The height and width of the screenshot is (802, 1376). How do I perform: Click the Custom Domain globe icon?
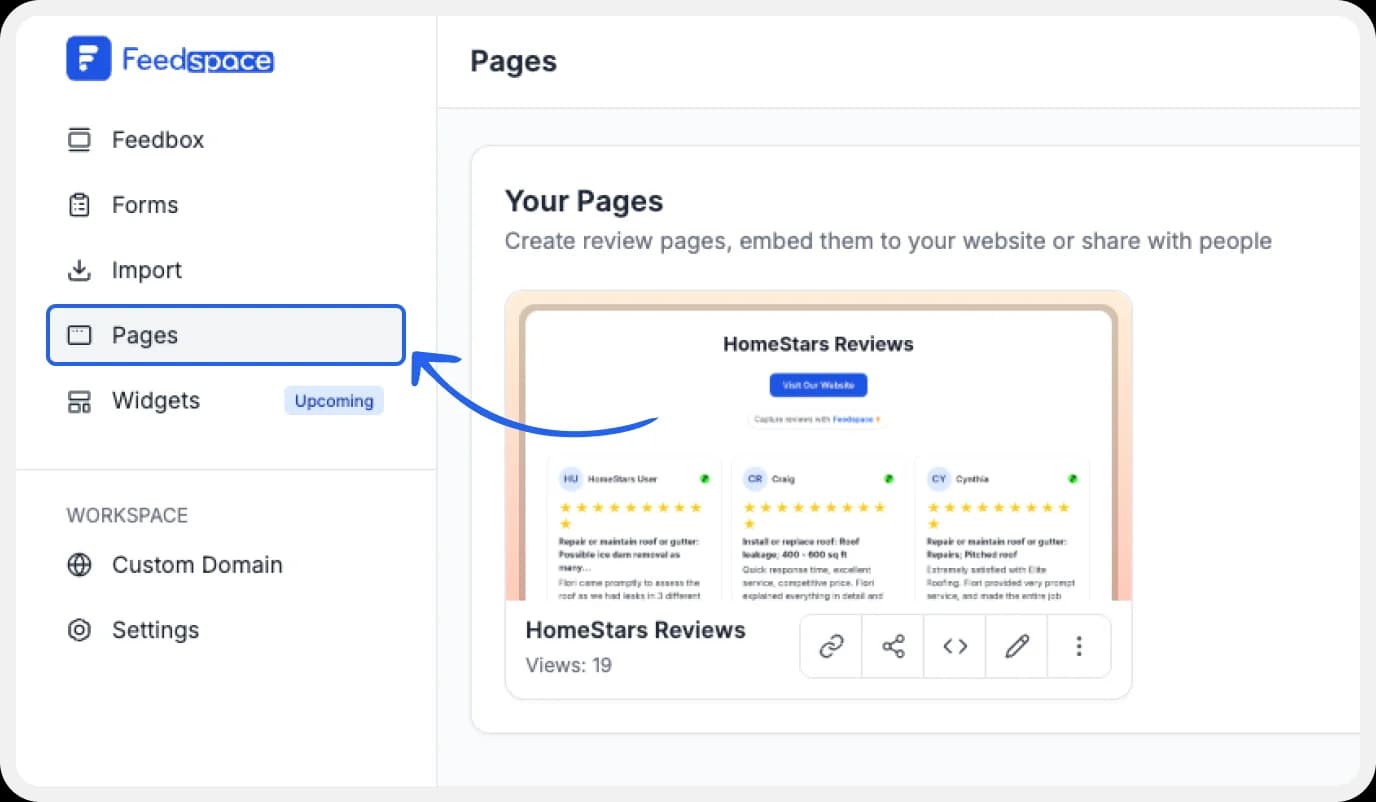click(x=79, y=564)
